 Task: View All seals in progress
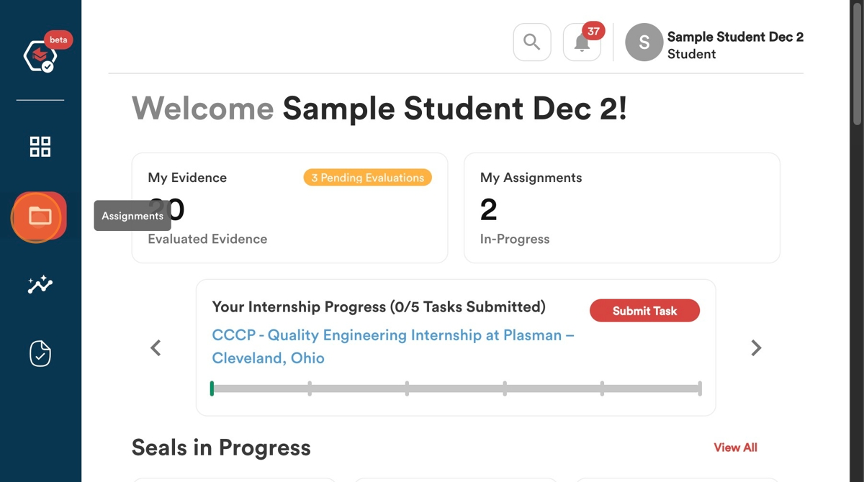pyautogui.click(x=735, y=447)
